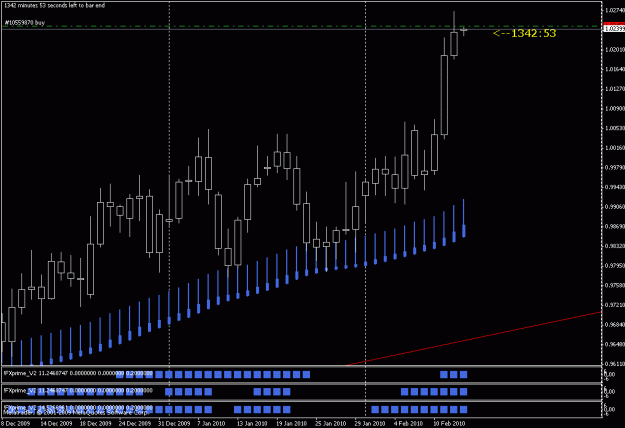Screen dimensions: 625x428
Task: Click the 0.97580 price axis label
Action: click(614, 285)
